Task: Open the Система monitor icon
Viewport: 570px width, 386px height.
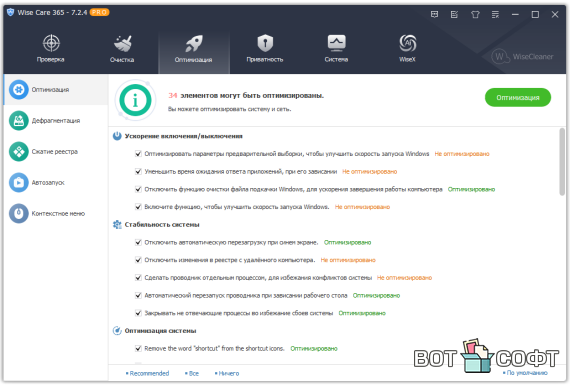Action: (336, 43)
